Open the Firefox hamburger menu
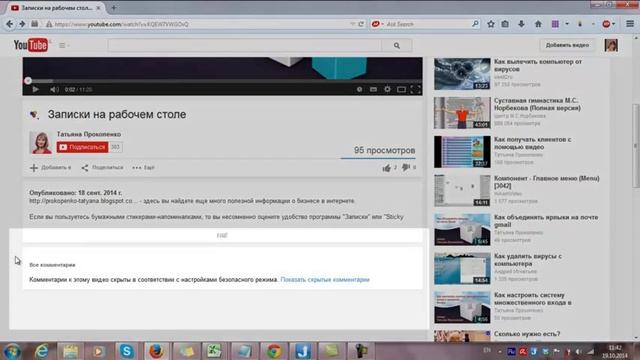This screenshot has width=640, height=360. tap(630, 24)
